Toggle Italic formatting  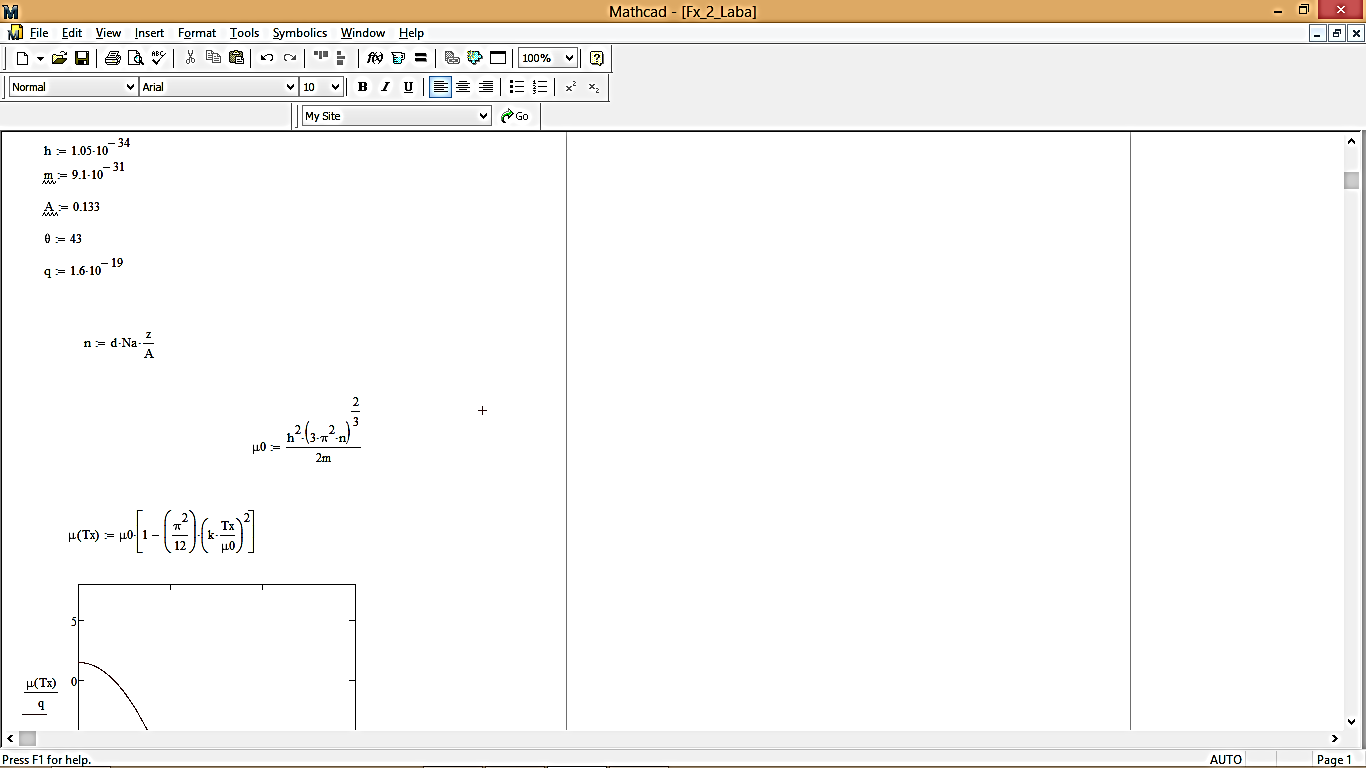(x=385, y=87)
